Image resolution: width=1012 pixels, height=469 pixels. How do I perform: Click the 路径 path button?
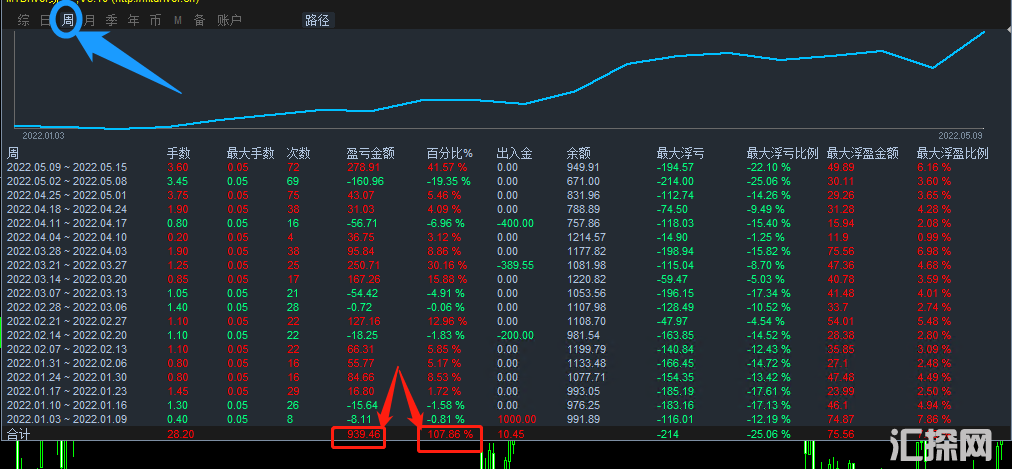pyautogui.click(x=317, y=20)
